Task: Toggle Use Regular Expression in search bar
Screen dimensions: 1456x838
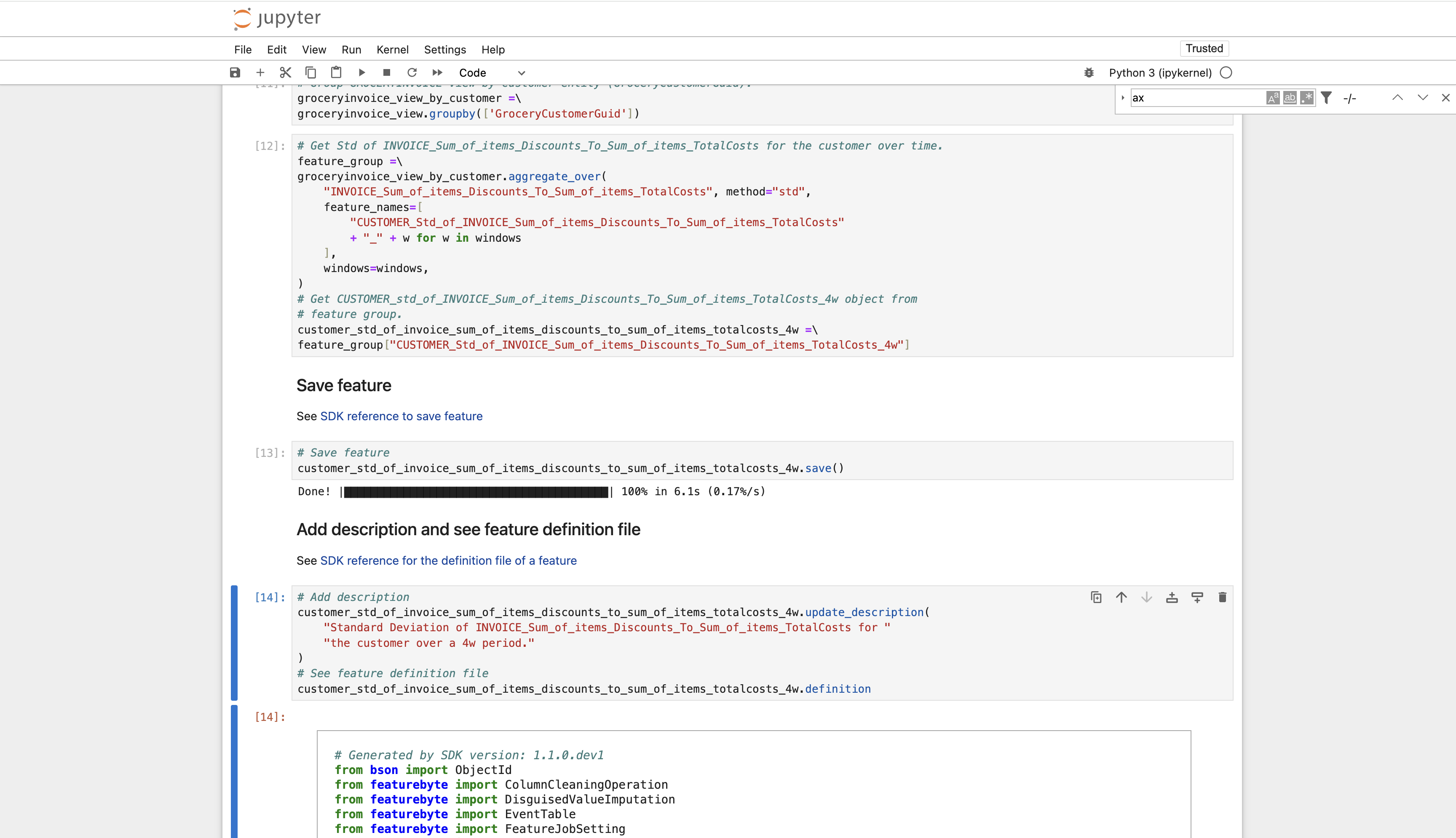Action: [x=1307, y=98]
